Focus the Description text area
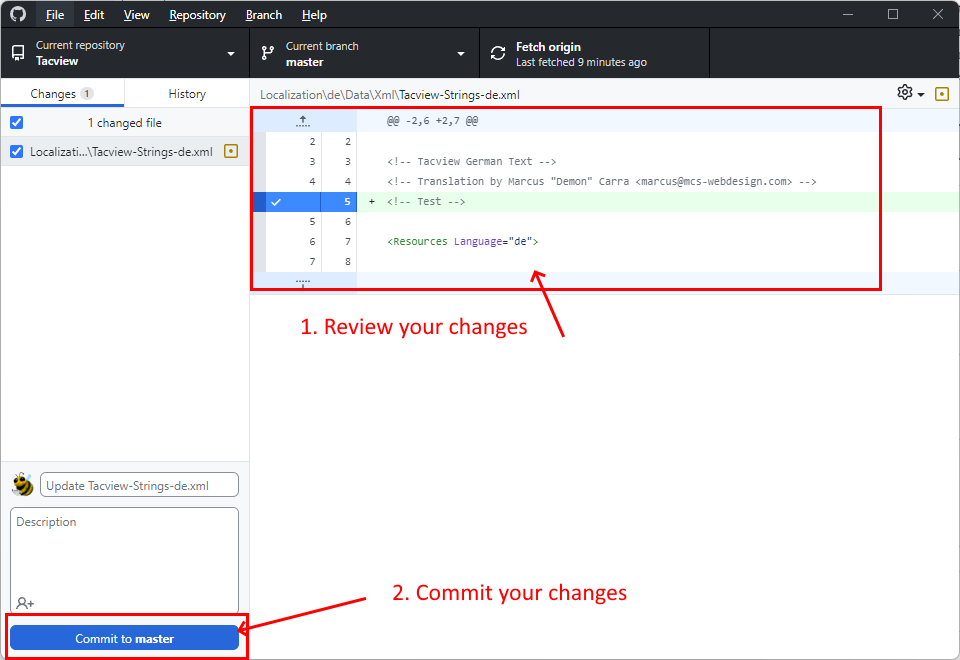 (x=124, y=560)
